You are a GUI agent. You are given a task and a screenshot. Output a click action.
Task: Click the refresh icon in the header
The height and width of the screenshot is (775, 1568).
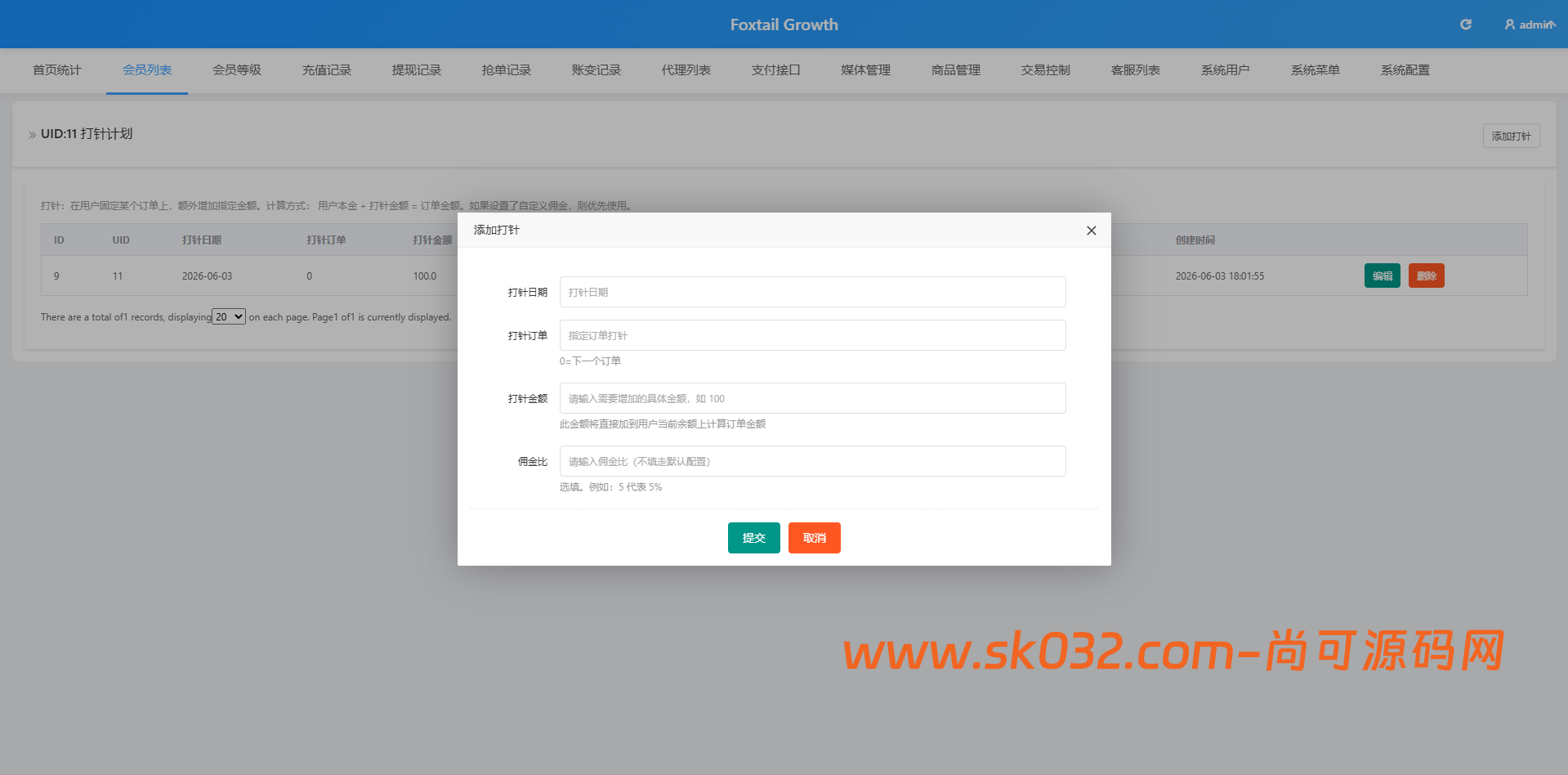(1466, 25)
